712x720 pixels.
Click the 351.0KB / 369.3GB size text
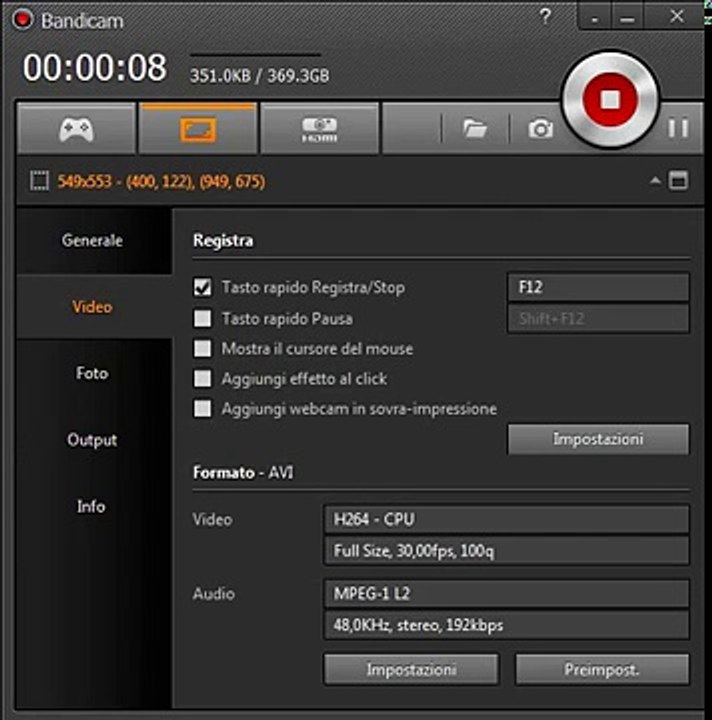tap(259, 76)
